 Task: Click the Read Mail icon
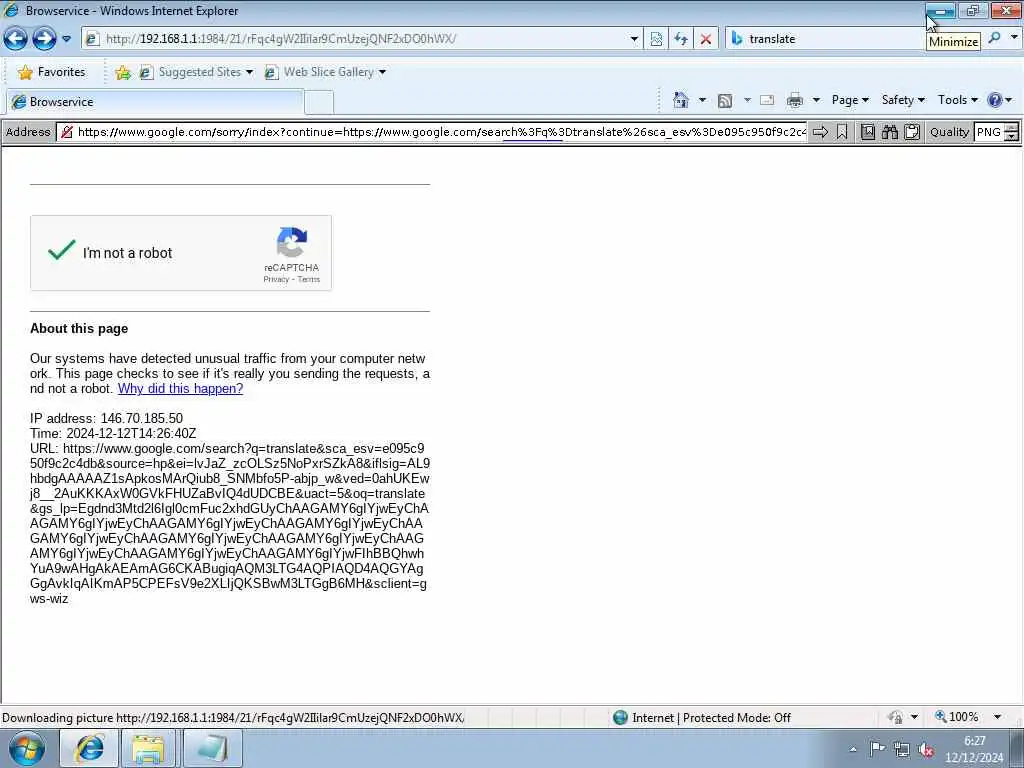pyautogui.click(x=767, y=100)
